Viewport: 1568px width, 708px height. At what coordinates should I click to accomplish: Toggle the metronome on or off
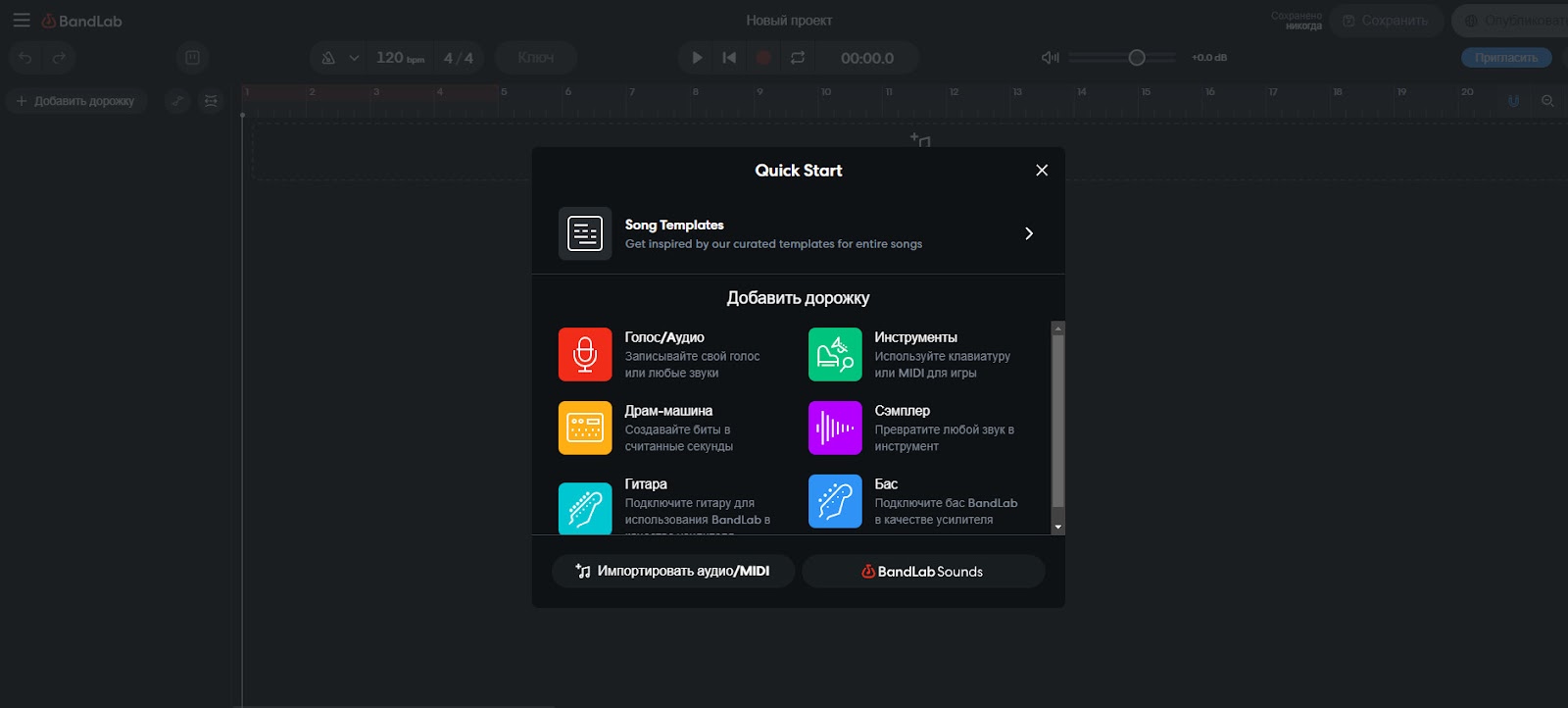pyautogui.click(x=328, y=58)
